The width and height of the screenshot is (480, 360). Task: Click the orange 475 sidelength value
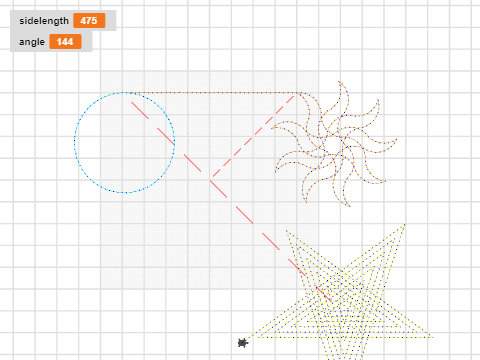pyautogui.click(x=89, y=21)
